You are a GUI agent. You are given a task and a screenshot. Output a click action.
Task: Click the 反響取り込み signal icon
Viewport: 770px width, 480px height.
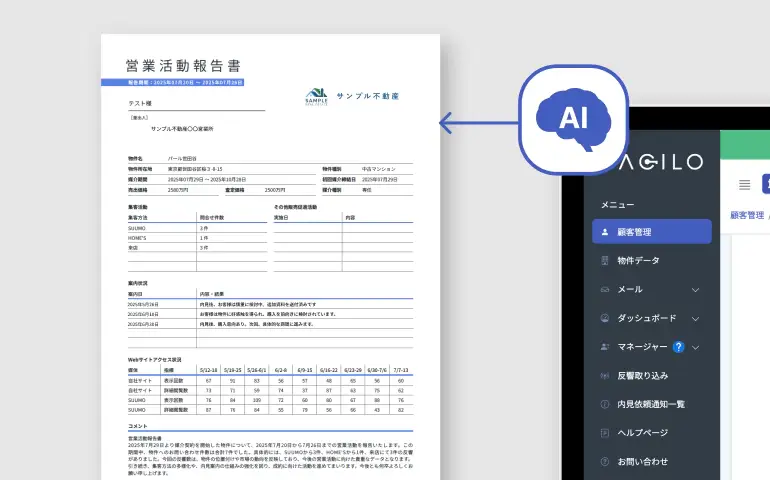[x=604, y=376]
